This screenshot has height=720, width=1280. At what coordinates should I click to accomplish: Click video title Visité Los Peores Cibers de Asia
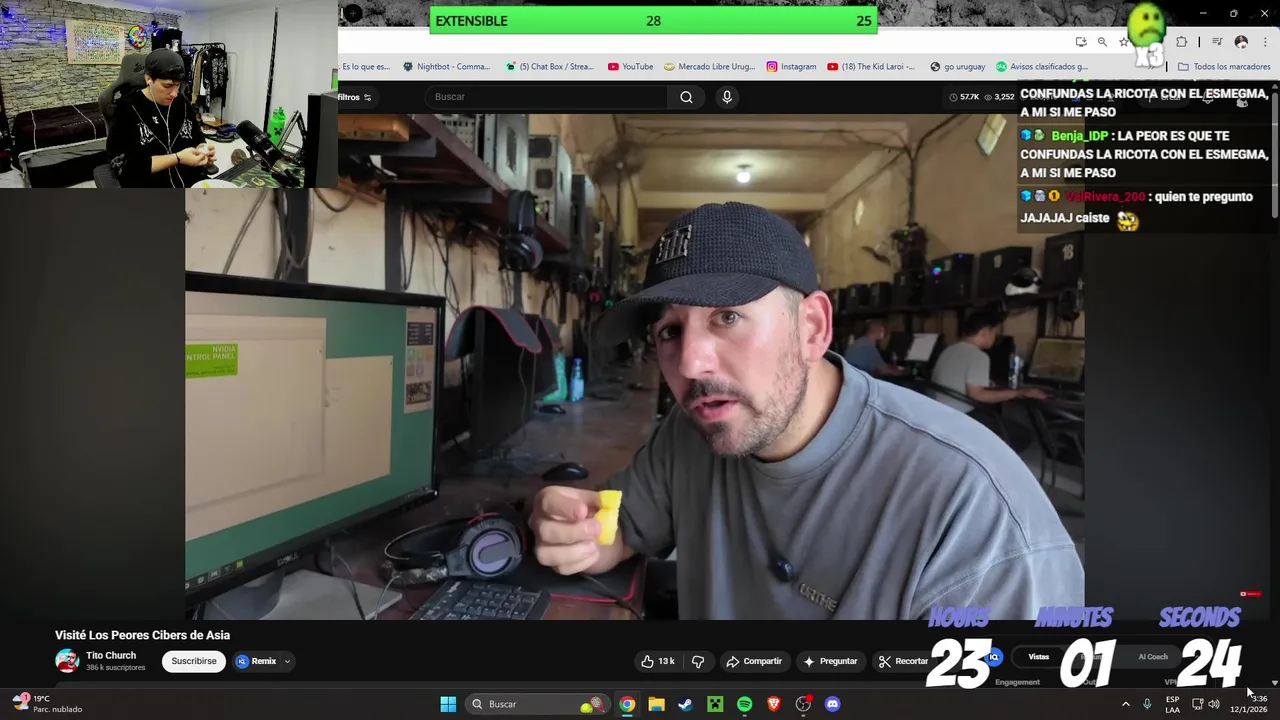point(142,635)
